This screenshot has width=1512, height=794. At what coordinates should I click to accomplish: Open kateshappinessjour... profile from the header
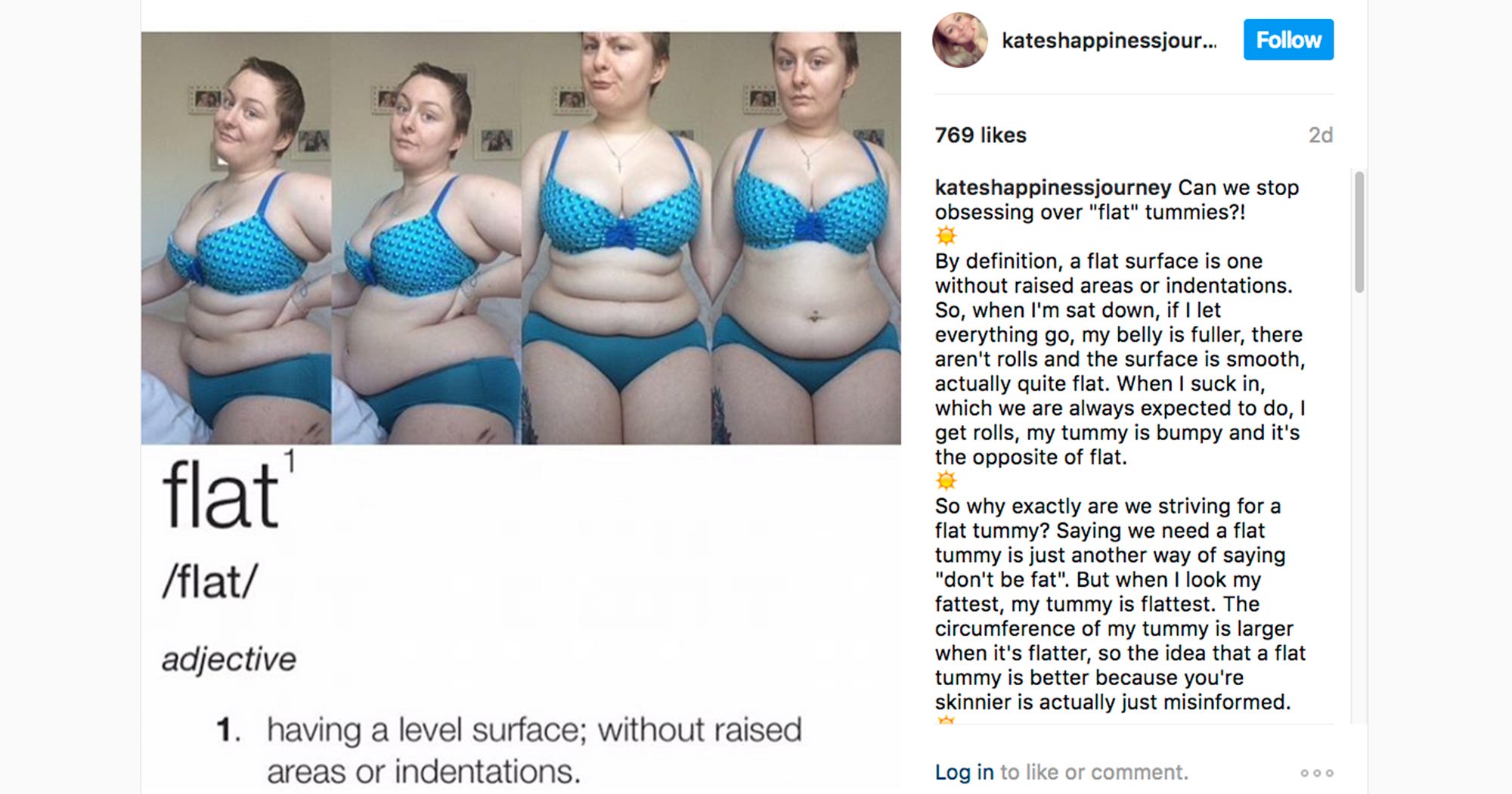pyautogui.click(x=1109, y=40)
